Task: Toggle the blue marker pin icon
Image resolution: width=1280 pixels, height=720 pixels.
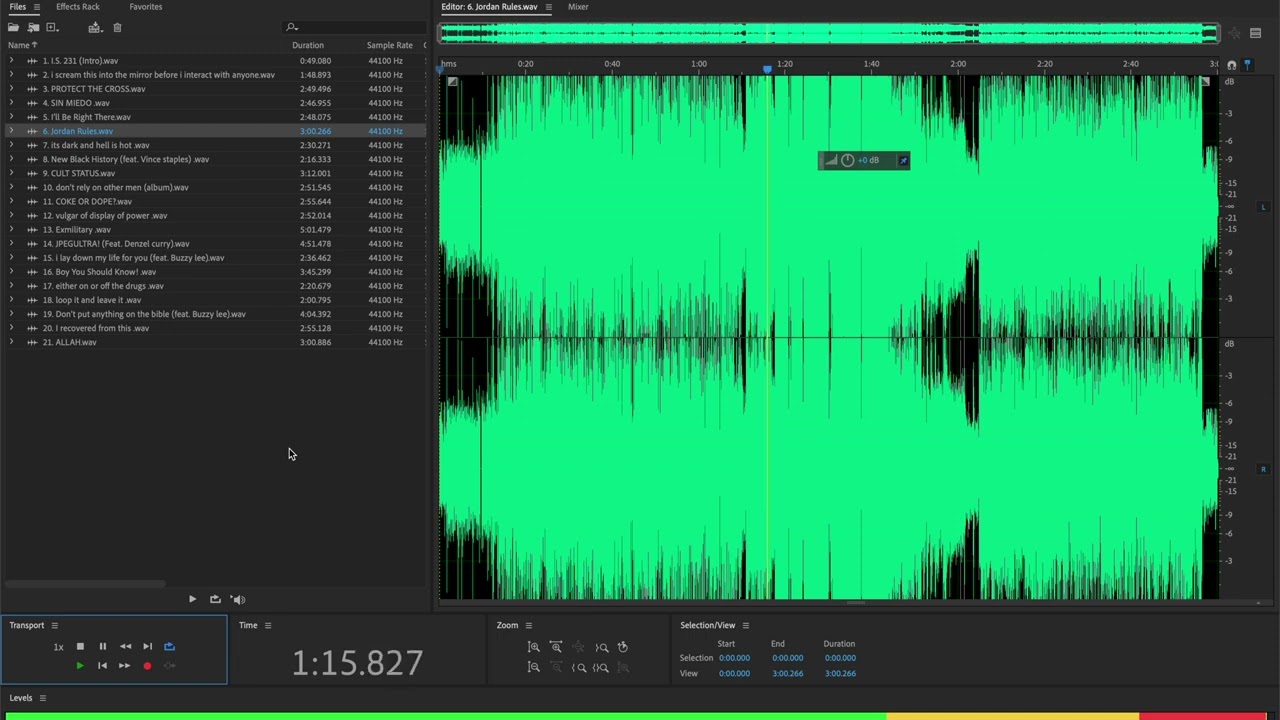Action: 1247,65
